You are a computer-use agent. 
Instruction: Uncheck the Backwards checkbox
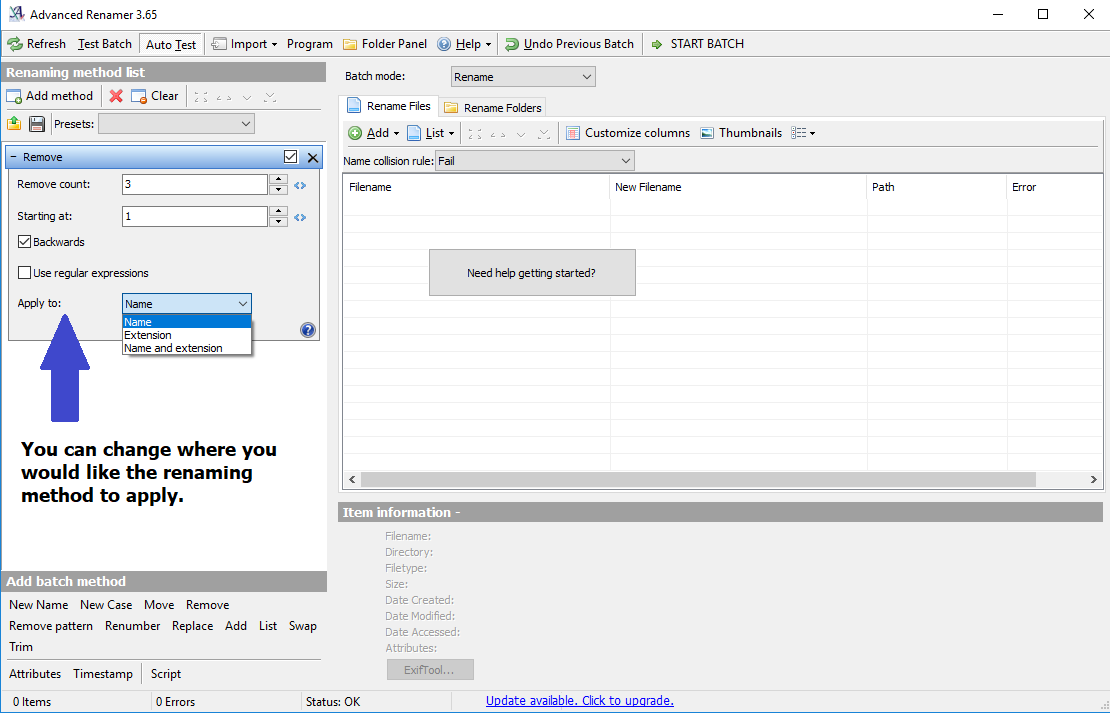tap(24, 242)
